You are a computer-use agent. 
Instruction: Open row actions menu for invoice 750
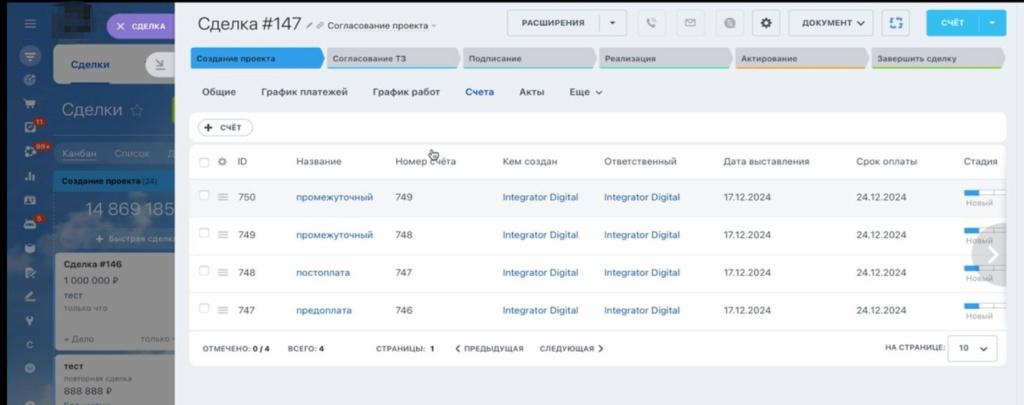point(223,198)
